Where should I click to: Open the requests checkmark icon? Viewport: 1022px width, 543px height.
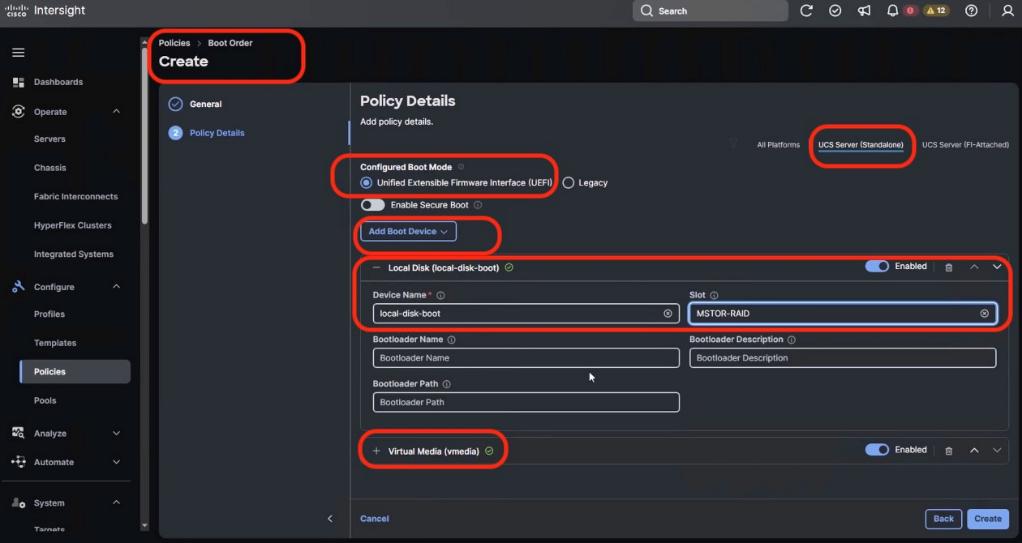click(x=835, y=10)
